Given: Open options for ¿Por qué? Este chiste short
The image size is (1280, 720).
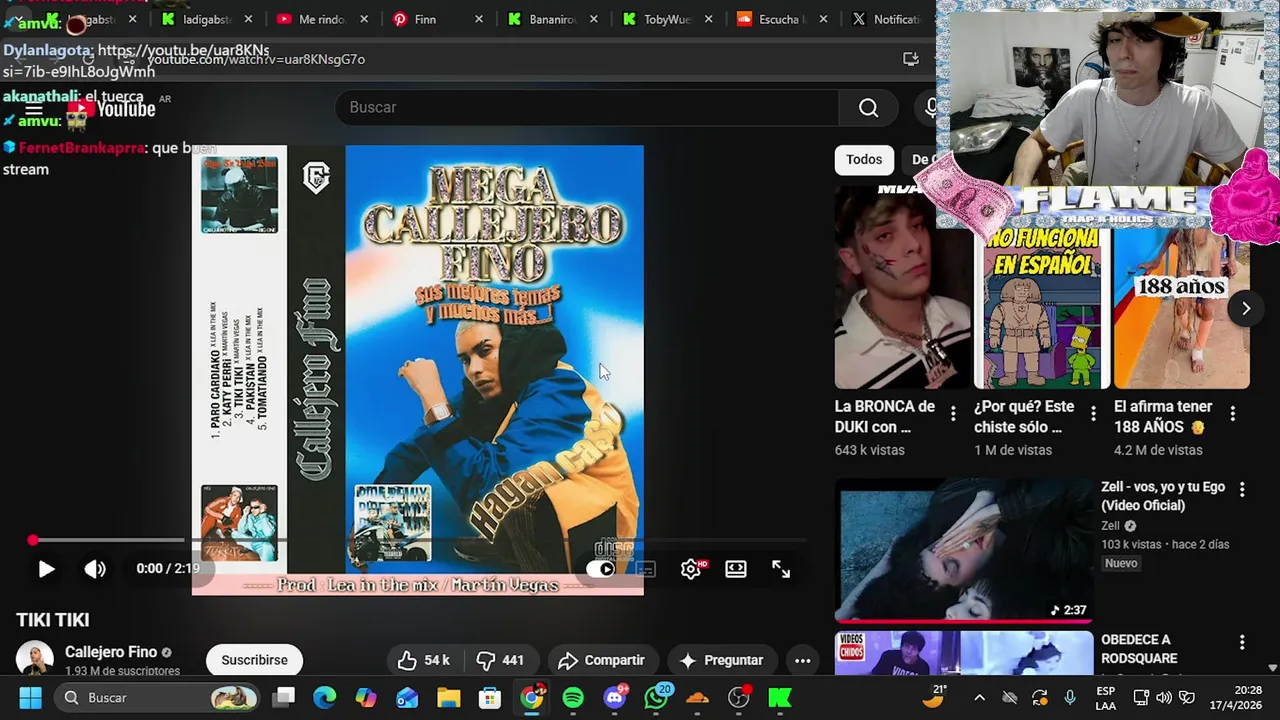Looking at the screenshot, I should coord(1093,413).
